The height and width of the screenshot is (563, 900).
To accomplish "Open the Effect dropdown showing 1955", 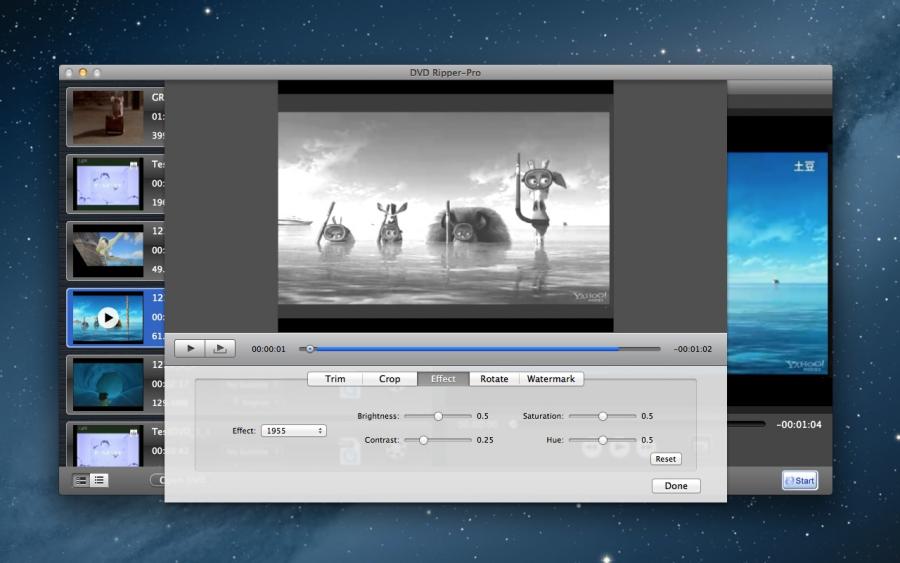I will click(x=294, y=430).
